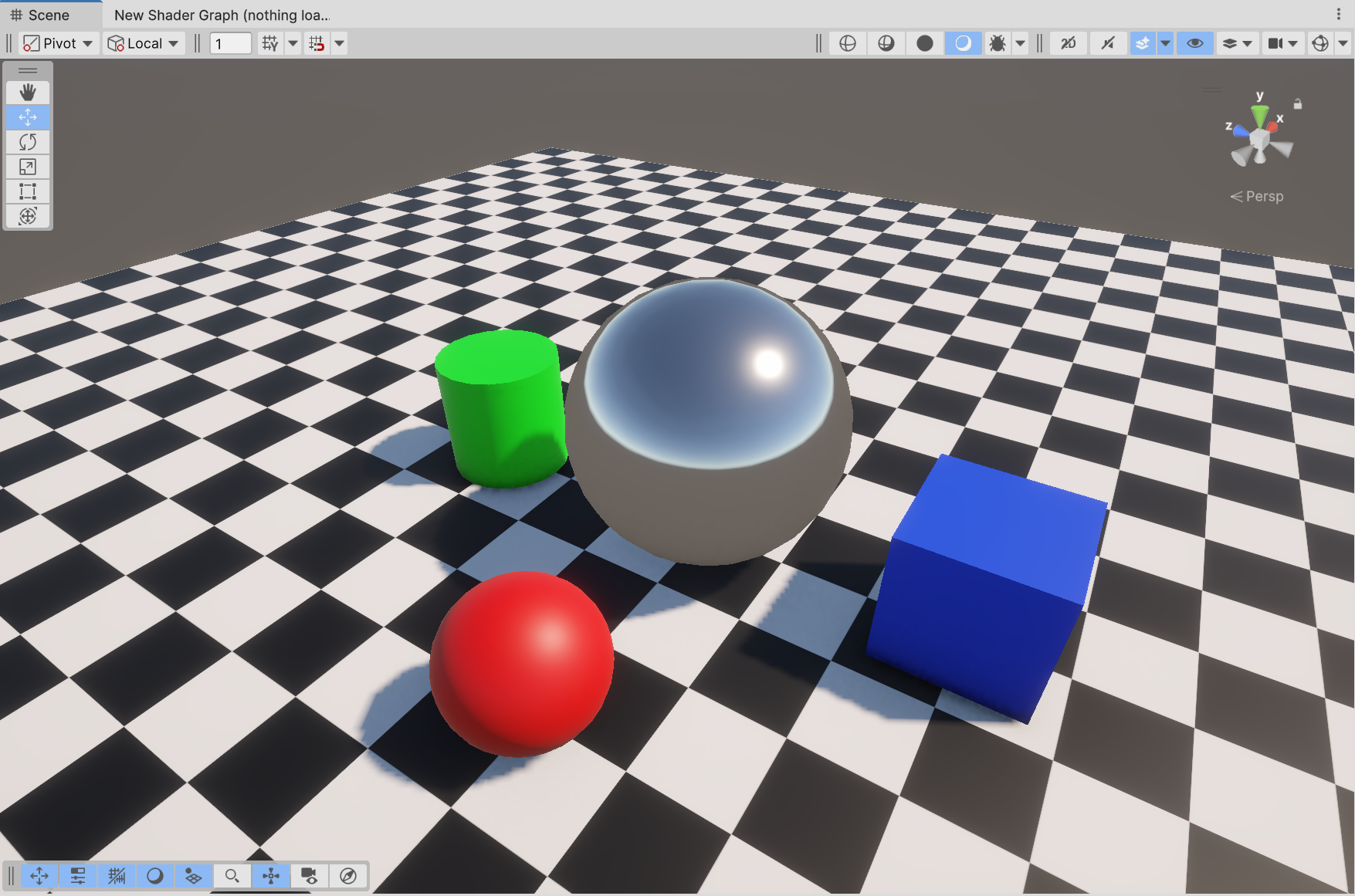Switch to wireframe draw mode
This screenshot has height=896, width=1355.
pyautogui.click(x=848, y=43)
